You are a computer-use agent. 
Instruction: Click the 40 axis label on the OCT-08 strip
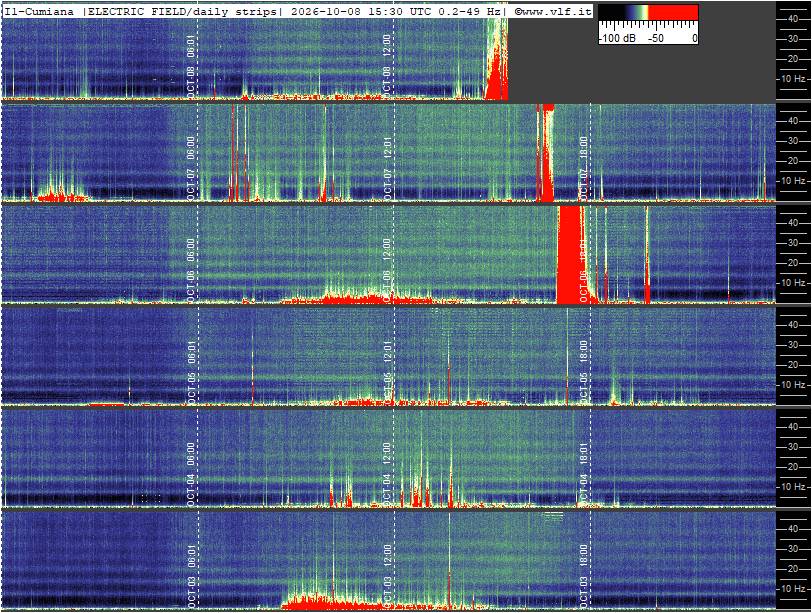pos(793,19)
